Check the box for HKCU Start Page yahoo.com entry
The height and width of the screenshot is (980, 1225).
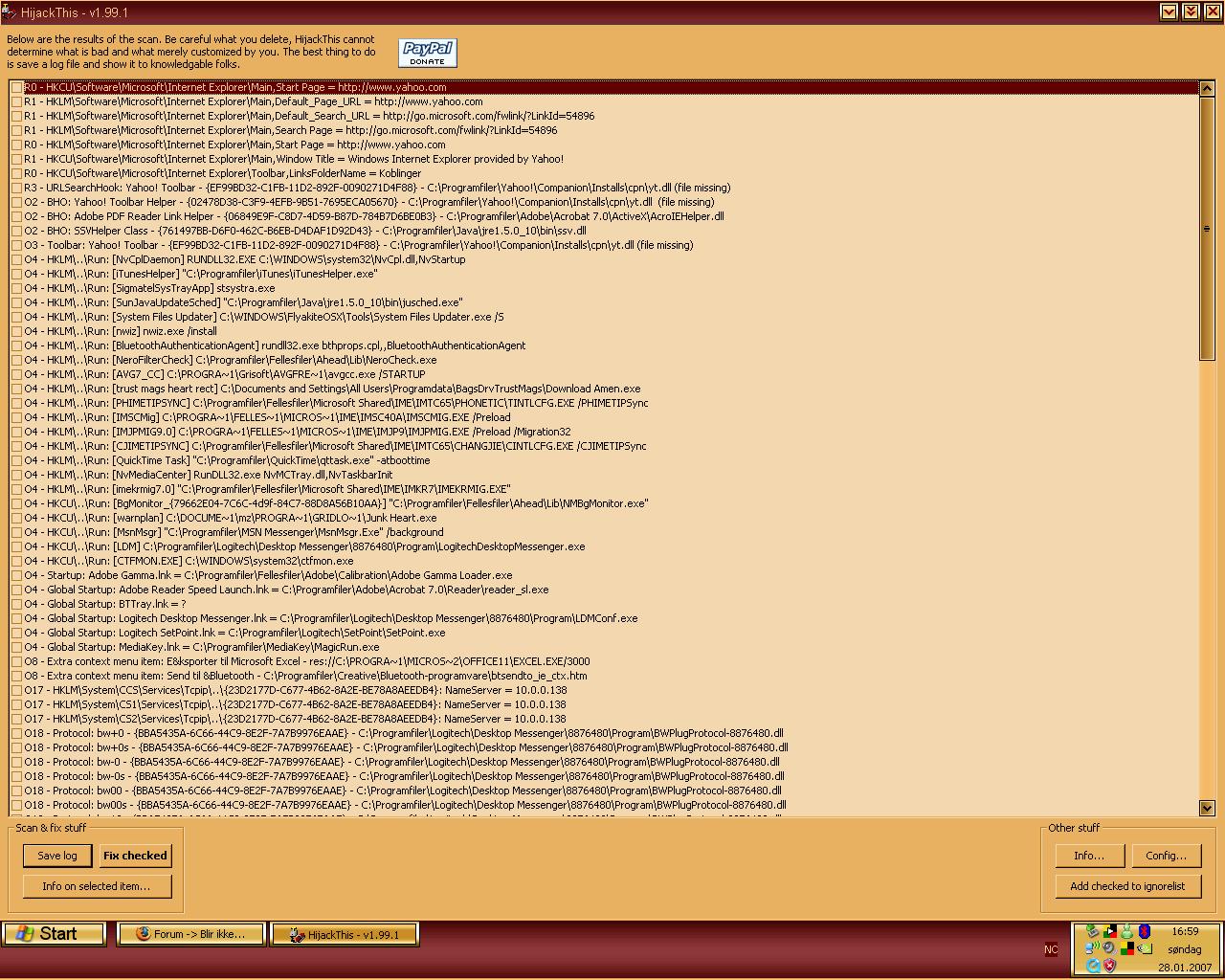16,87
